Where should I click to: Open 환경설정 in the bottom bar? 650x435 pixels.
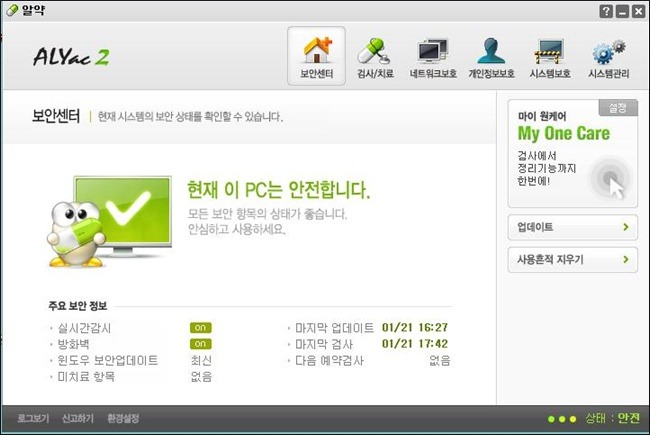point(123,418)
